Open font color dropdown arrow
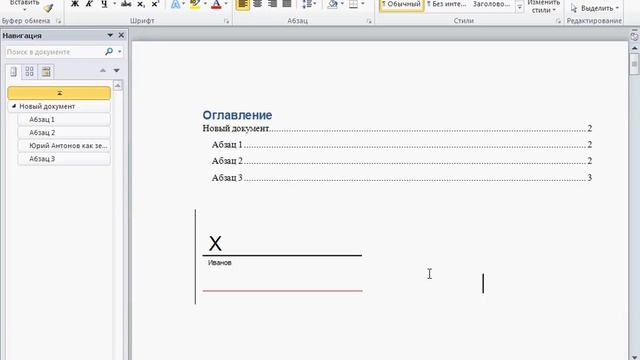 click(226, 4)
